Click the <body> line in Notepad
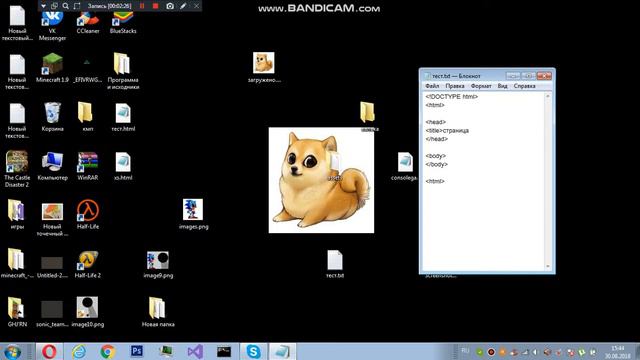The image size is (640, 360). click(x=436, y=156)
